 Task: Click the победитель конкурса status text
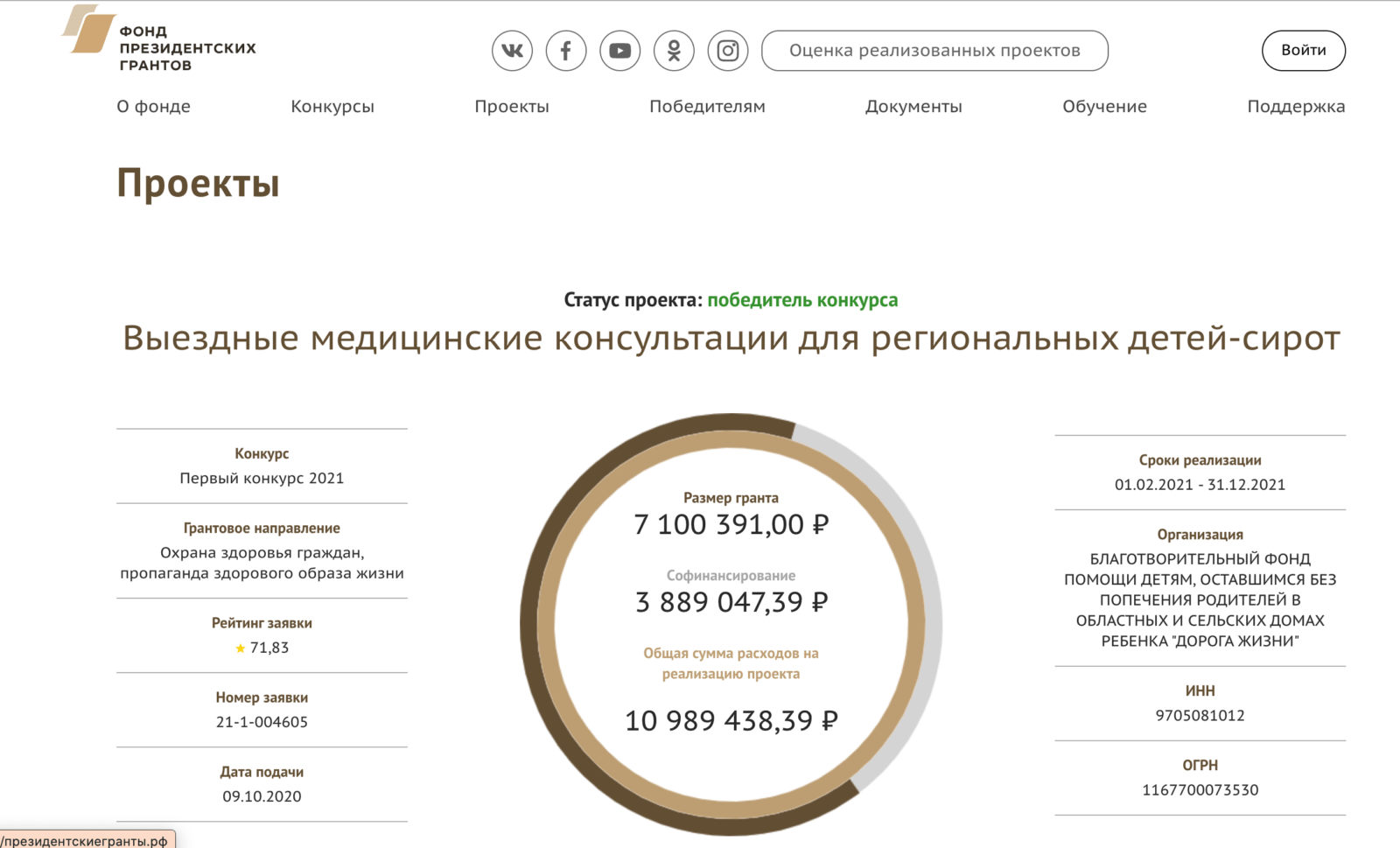click(x=802, y=300)
